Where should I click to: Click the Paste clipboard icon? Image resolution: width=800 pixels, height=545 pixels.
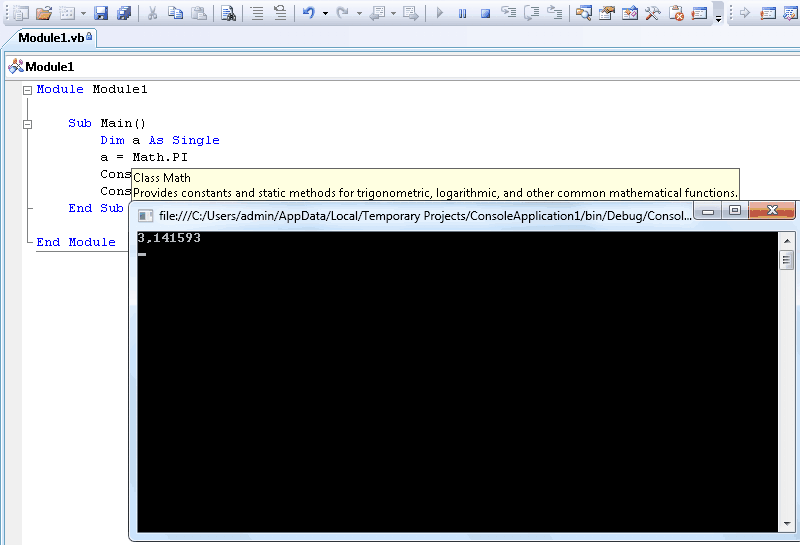198,13
